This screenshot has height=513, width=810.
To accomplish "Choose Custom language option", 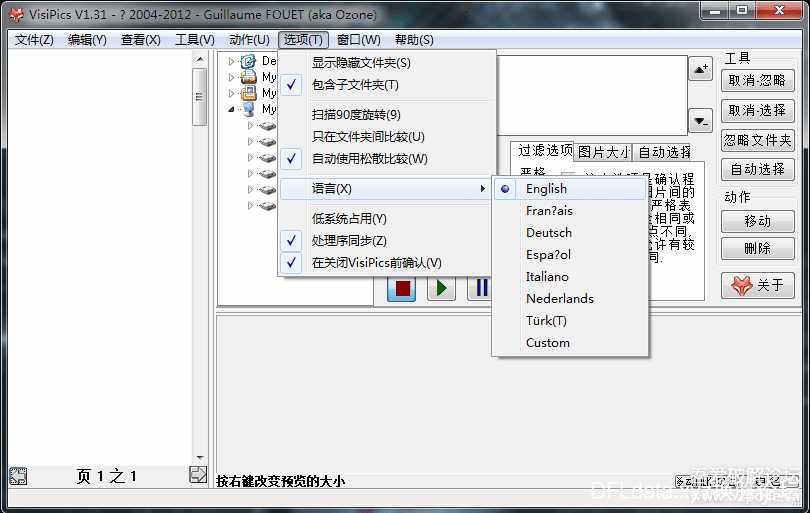I will click(570, 343).
